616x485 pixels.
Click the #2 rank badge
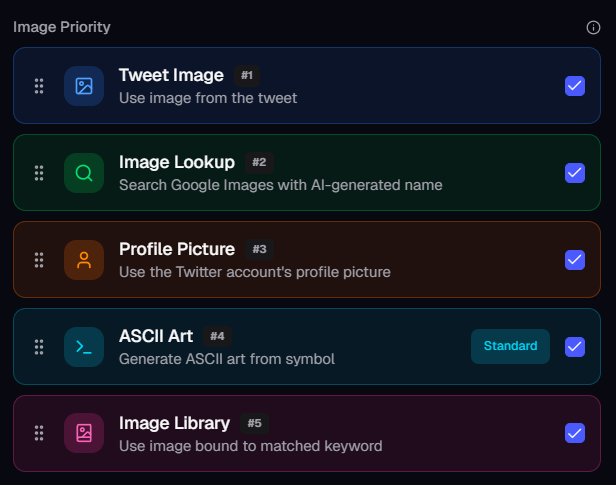point(259,162)
